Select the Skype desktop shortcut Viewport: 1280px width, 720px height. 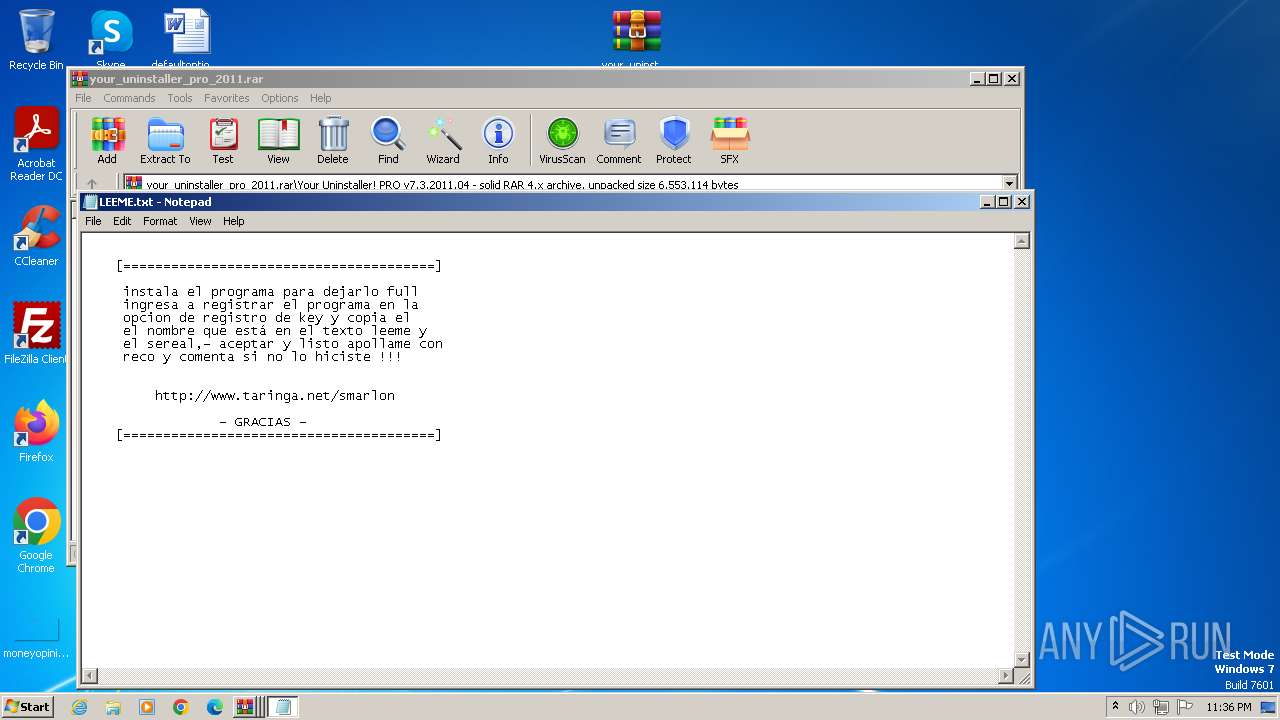110,40
